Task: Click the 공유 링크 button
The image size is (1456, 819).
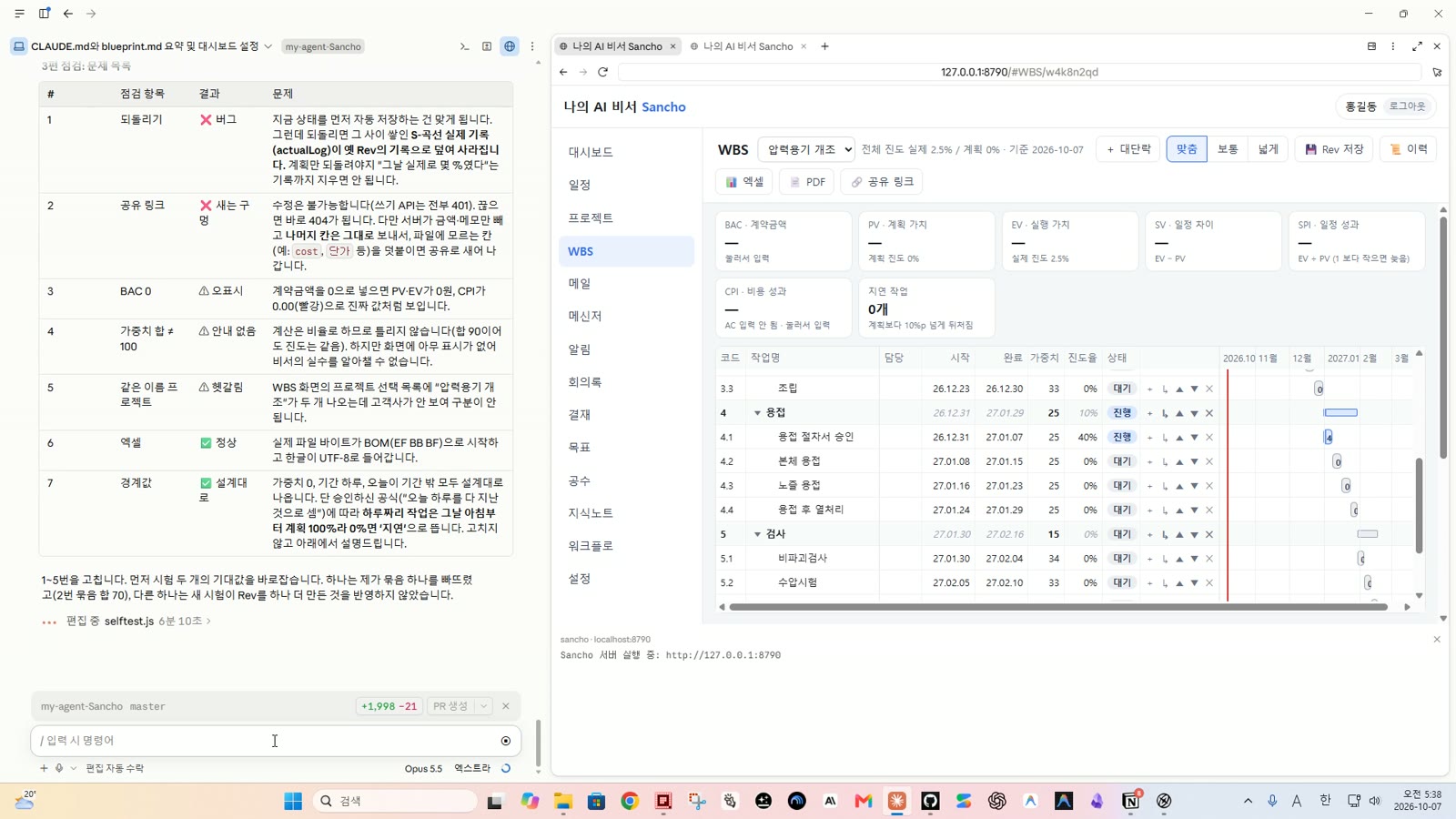Action: (x=882, y=182)
